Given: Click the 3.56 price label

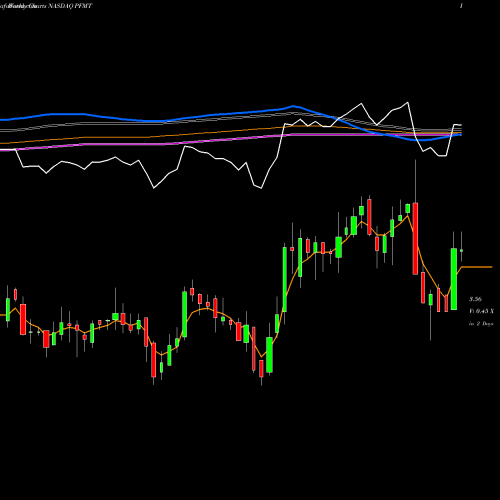Looking at the screenshot, I should click(475, 299).
